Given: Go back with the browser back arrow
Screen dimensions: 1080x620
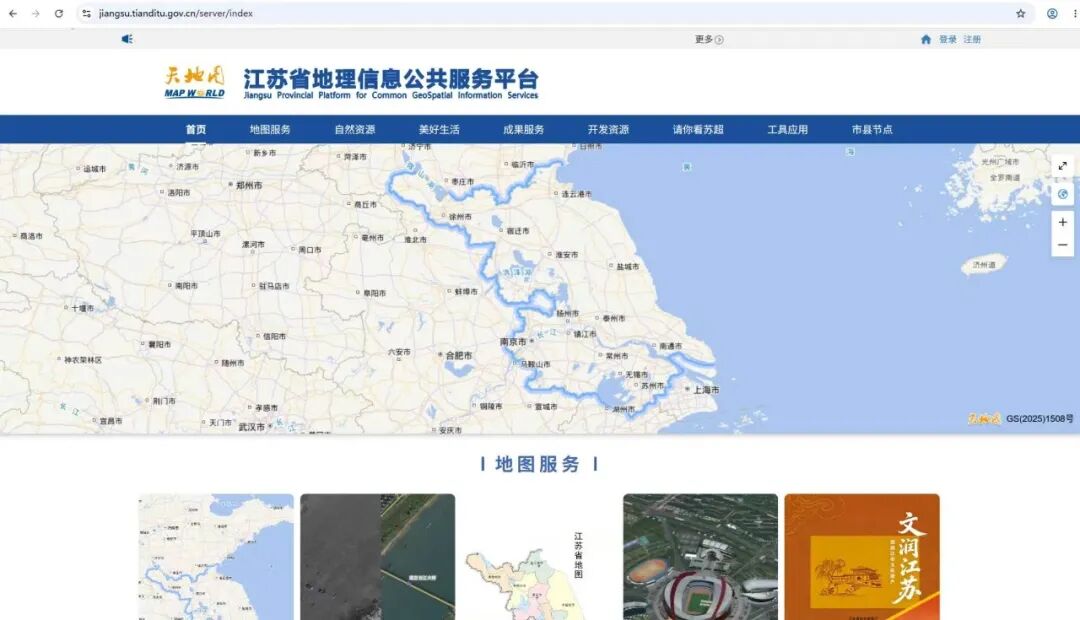Looking at the screenshot, I should coord(13,13).
